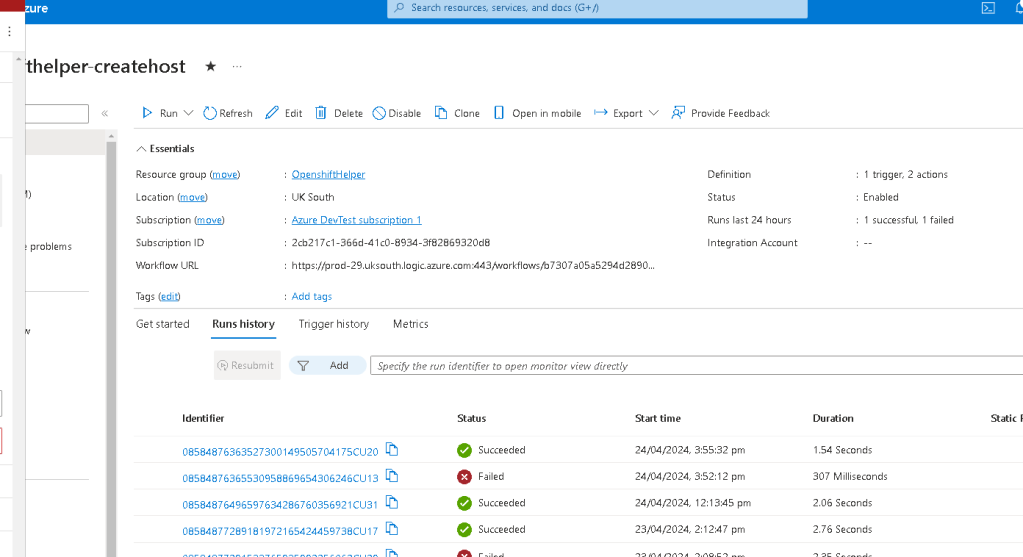1023x557 pixels.
Task: Click the Subscription ID value text
Action: coord(390,243)
